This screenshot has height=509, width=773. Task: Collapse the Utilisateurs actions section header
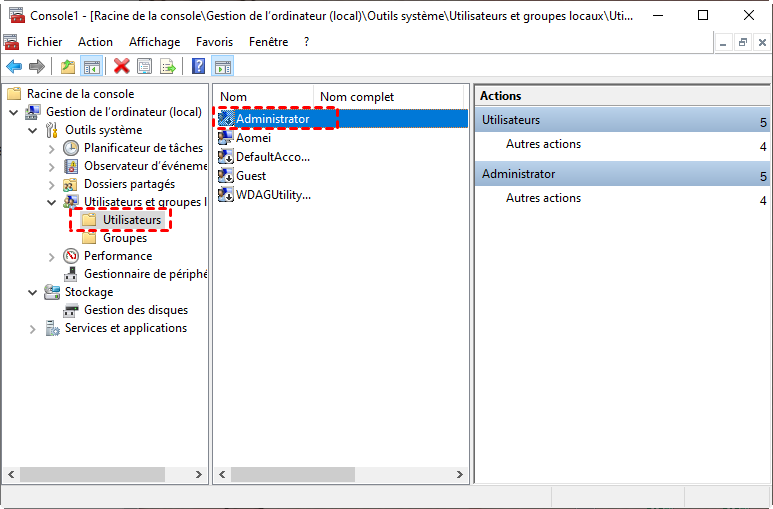point(622,120)
